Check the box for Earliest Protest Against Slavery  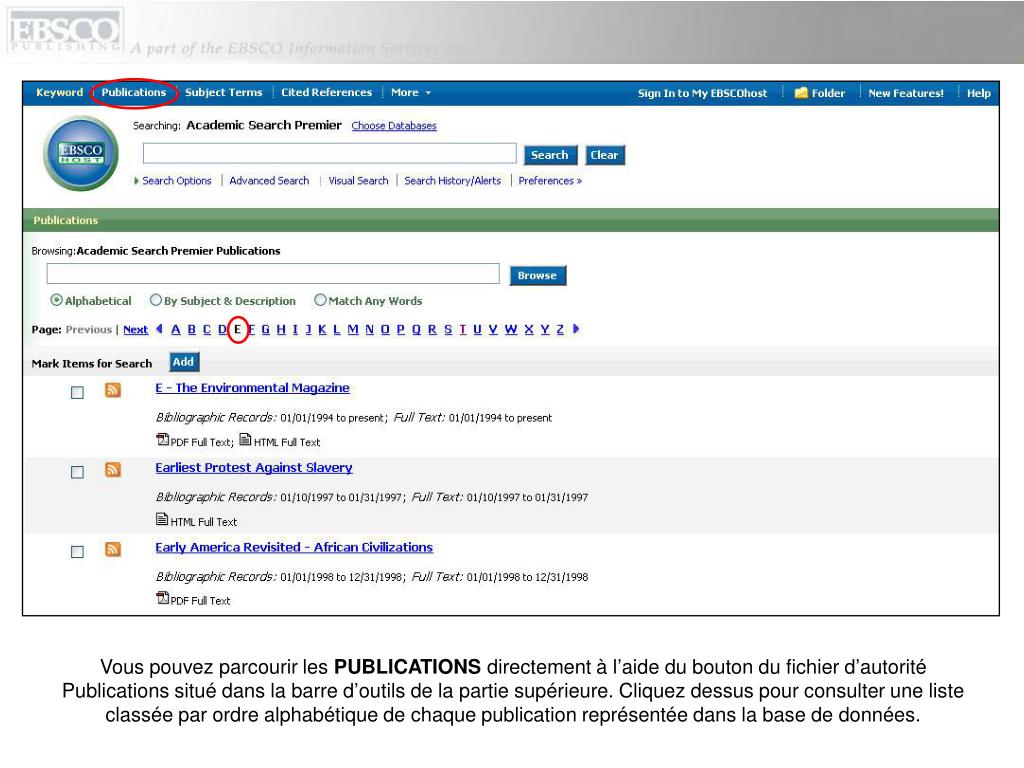click(77, 472)
